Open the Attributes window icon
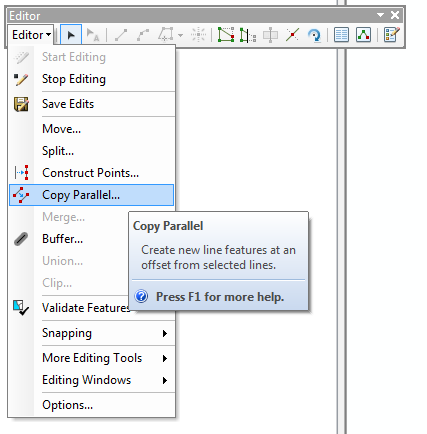This screenshot has width=427, height=434. coord(341,35)
